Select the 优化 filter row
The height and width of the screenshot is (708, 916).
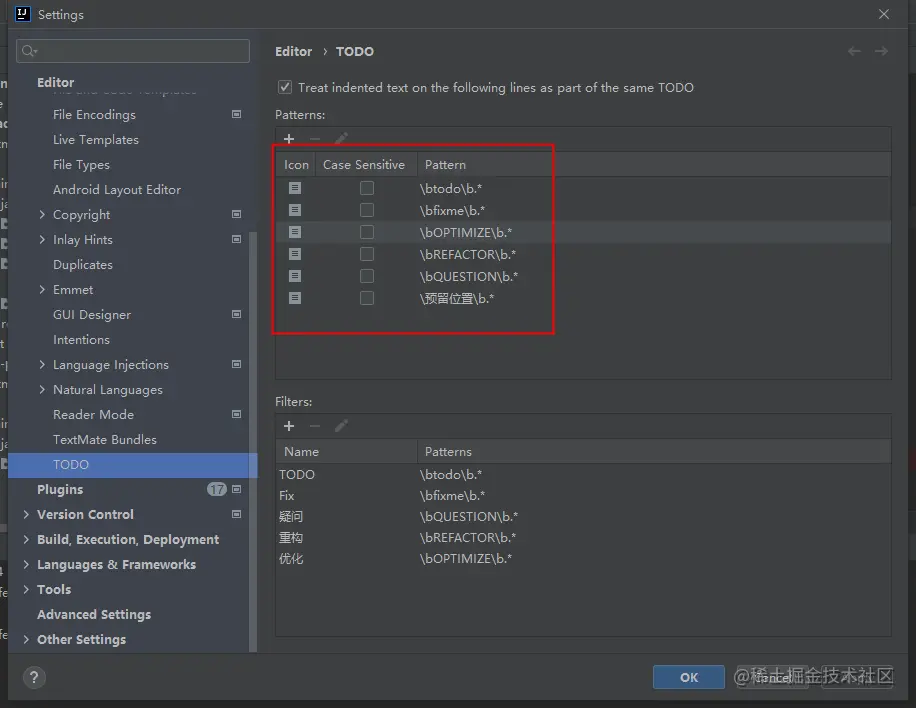point(583,558)
